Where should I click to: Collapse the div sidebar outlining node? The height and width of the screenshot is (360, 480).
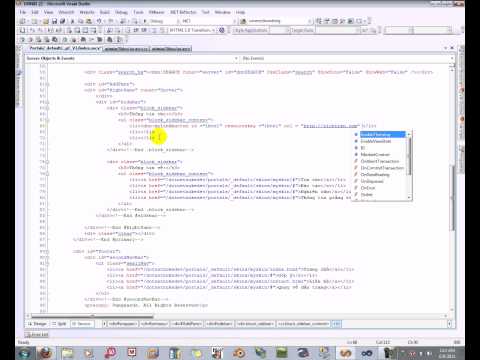(x=47, y=102)
